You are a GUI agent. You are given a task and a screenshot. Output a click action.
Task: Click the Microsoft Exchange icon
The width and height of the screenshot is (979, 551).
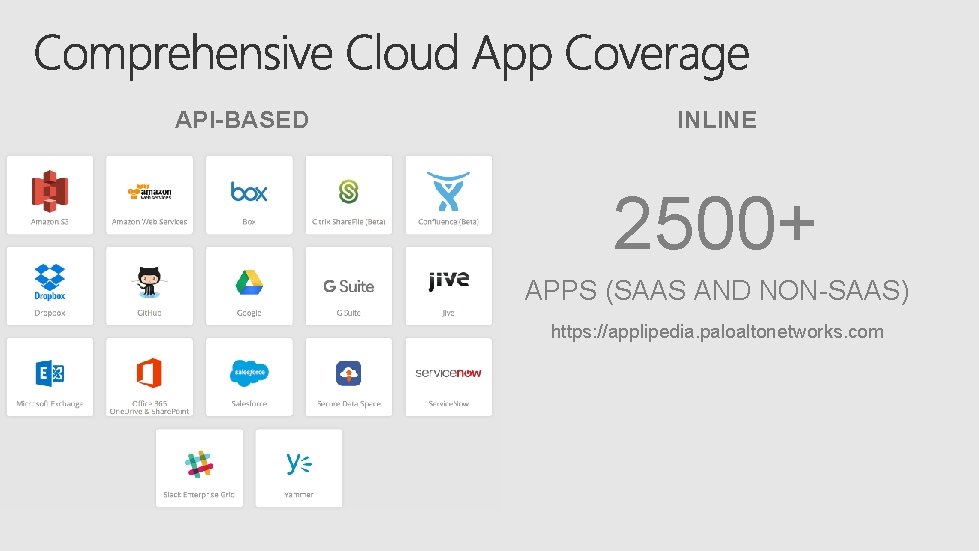point(50,373)
